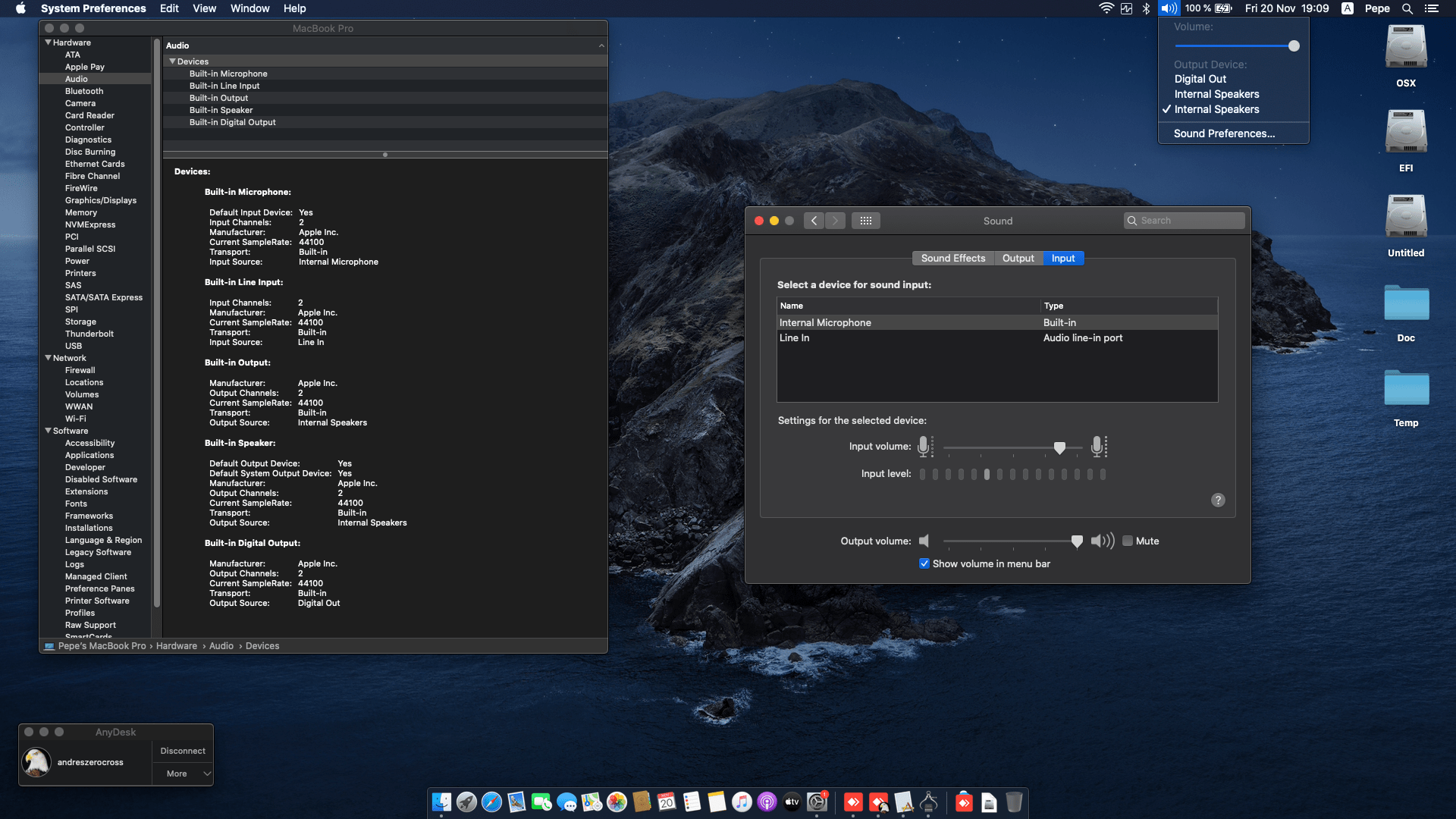Screen dimensions: 1456x819
Task: Collapse the Software section in the sidebar
Action: click(x=49, y=431)
